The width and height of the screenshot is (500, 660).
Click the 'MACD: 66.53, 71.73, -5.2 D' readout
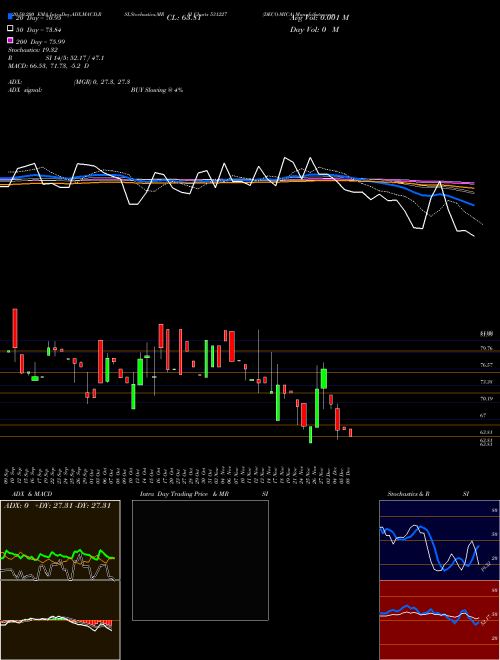tap(48, 66)
